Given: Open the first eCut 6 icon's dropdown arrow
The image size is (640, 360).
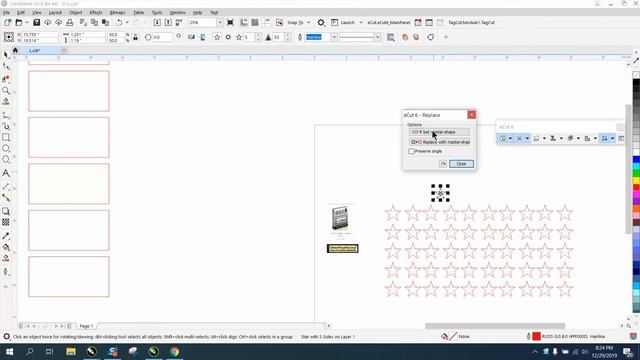Looking at the screenshot, I should click(x=510, y=139).
